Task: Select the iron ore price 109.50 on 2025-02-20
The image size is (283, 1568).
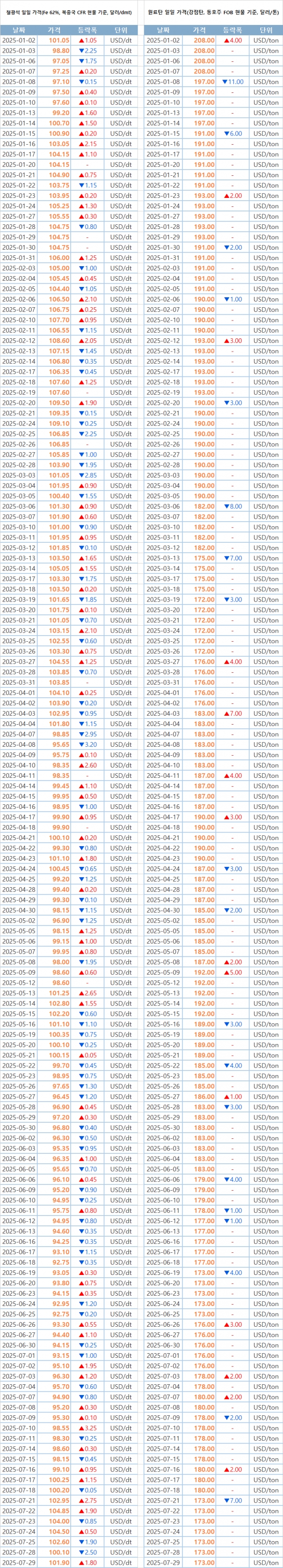Action: (59, 403)
